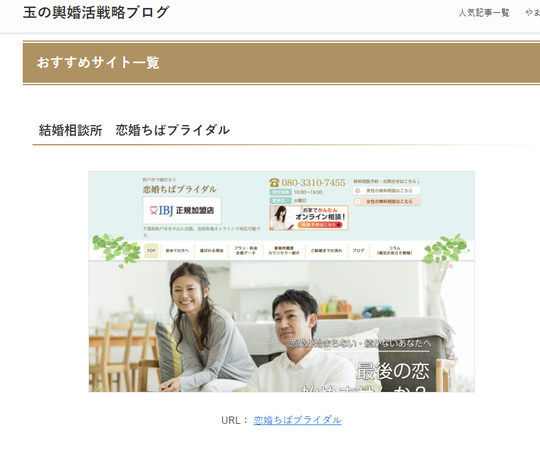Click the オンライン相談 banner with woman photo
This screenshot has width=540, height=449.
(x=309, y=218)
